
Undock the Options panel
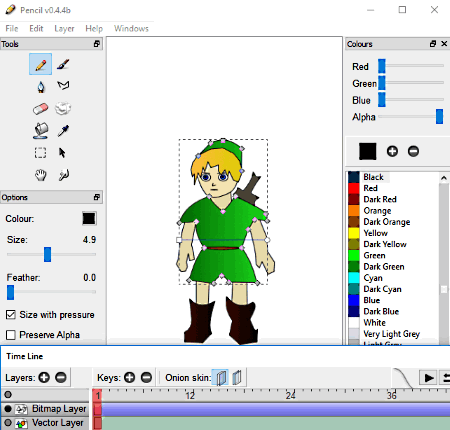97,197
